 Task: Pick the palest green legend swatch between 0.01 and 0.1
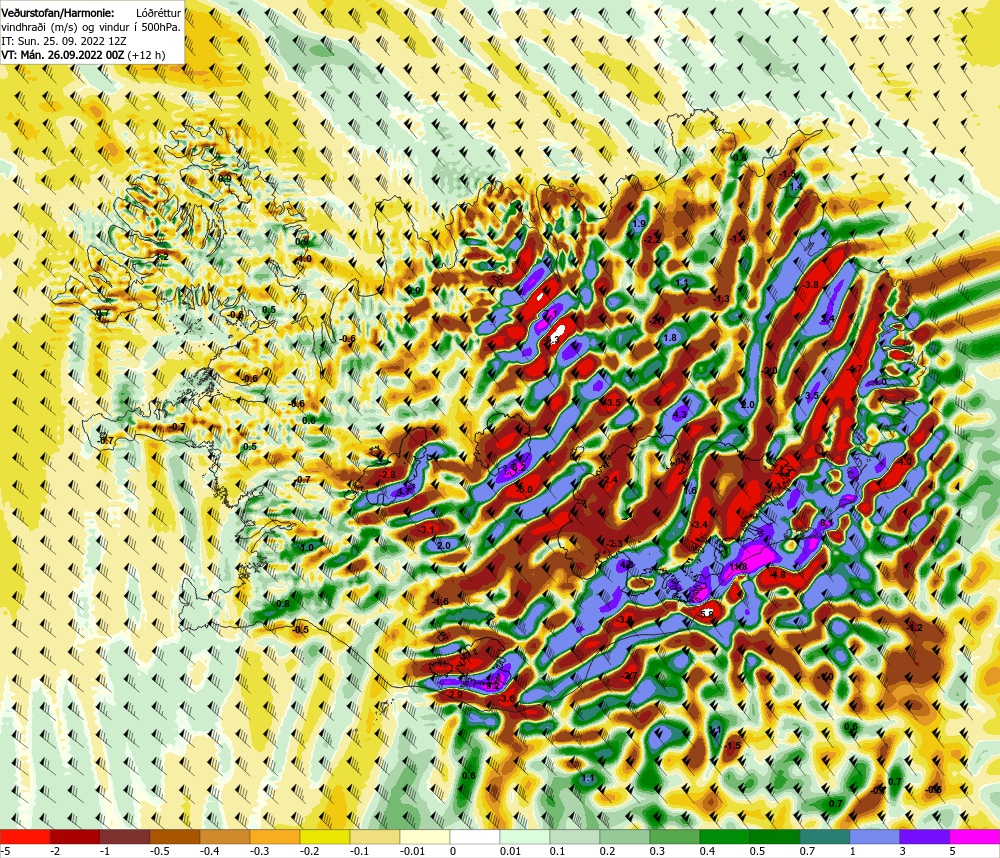click(x=525, y=836)
